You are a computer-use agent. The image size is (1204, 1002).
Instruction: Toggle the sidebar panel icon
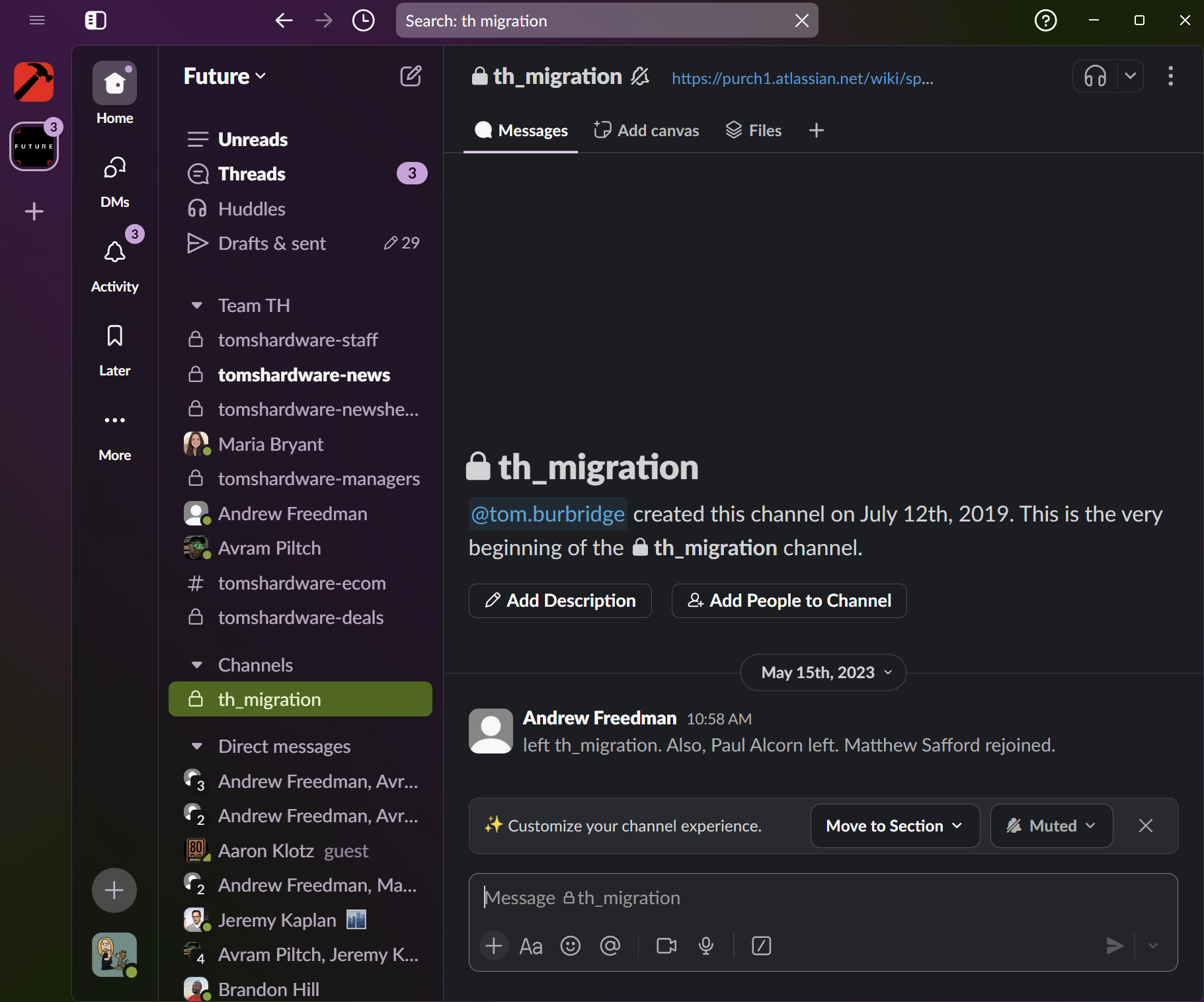96,20
